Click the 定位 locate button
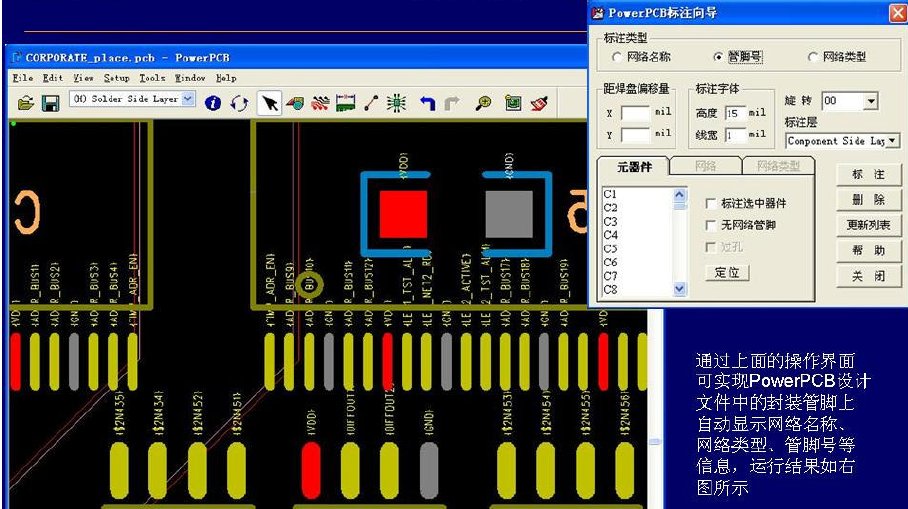 (x=727, y=273)
